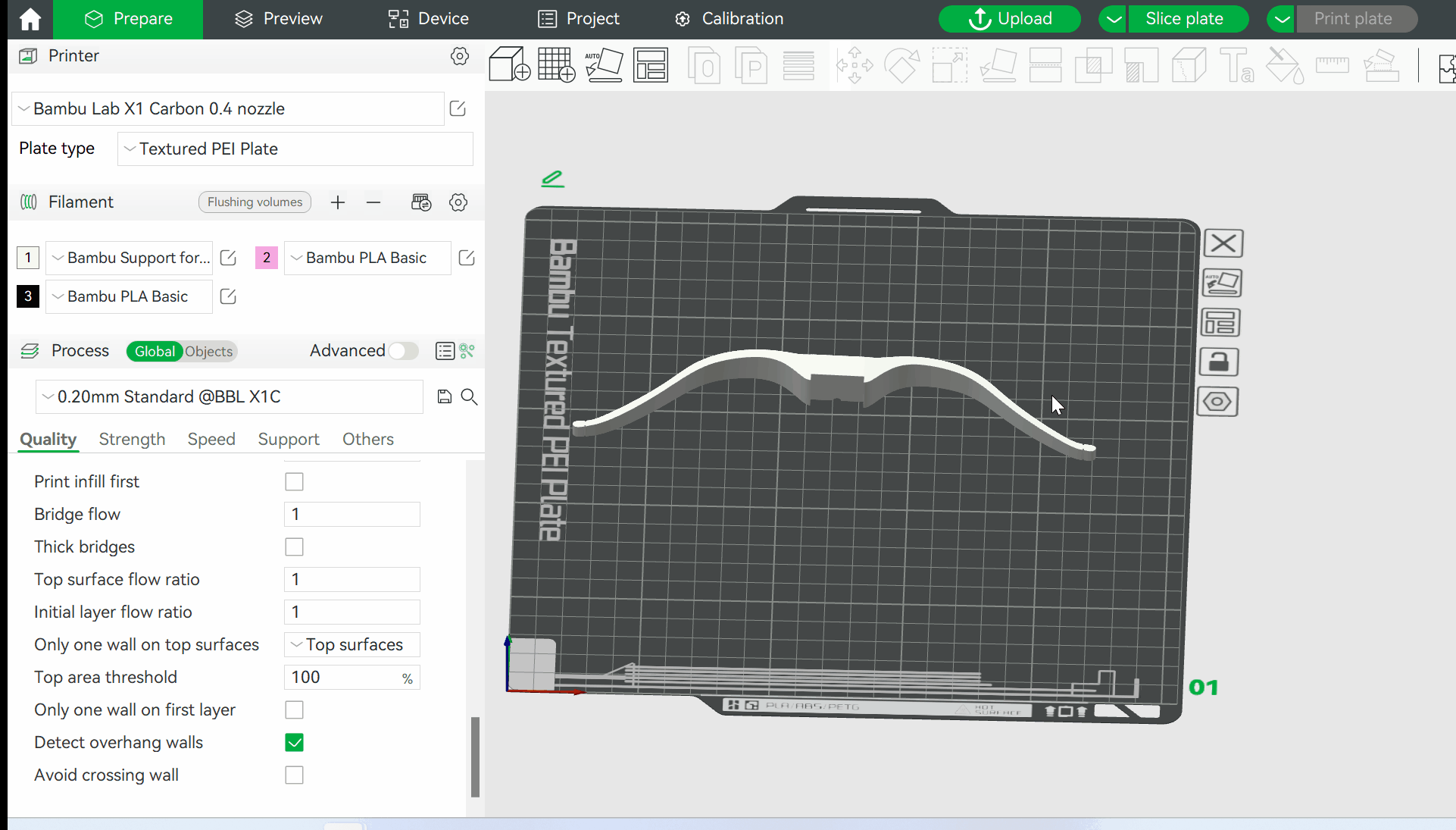The width and height of the screenshot is (1456, 830).
Task: Search process settings magnifier icon
Action: click(x=469, y=396)
